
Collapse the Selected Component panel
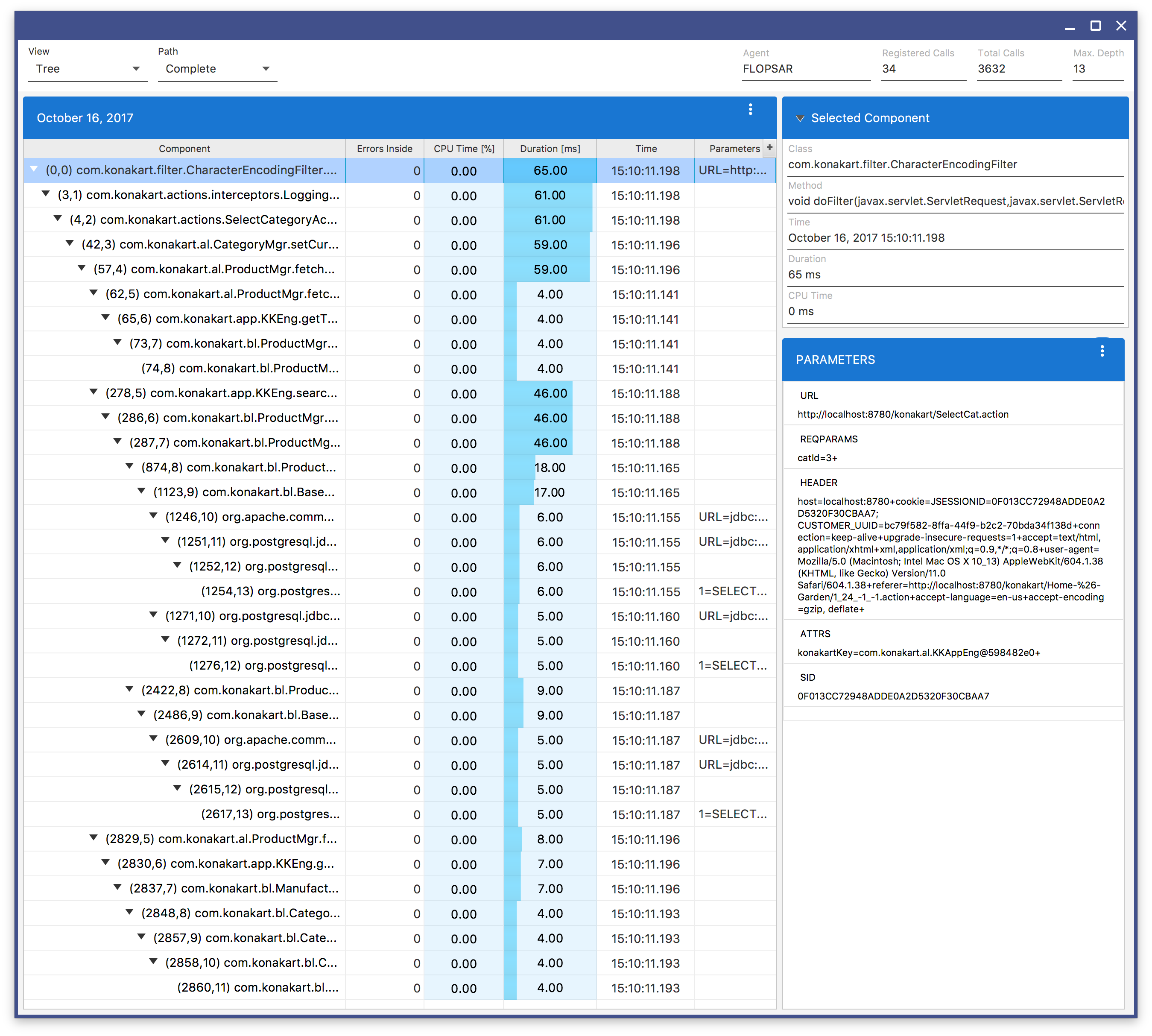click(x=800, y=118)
